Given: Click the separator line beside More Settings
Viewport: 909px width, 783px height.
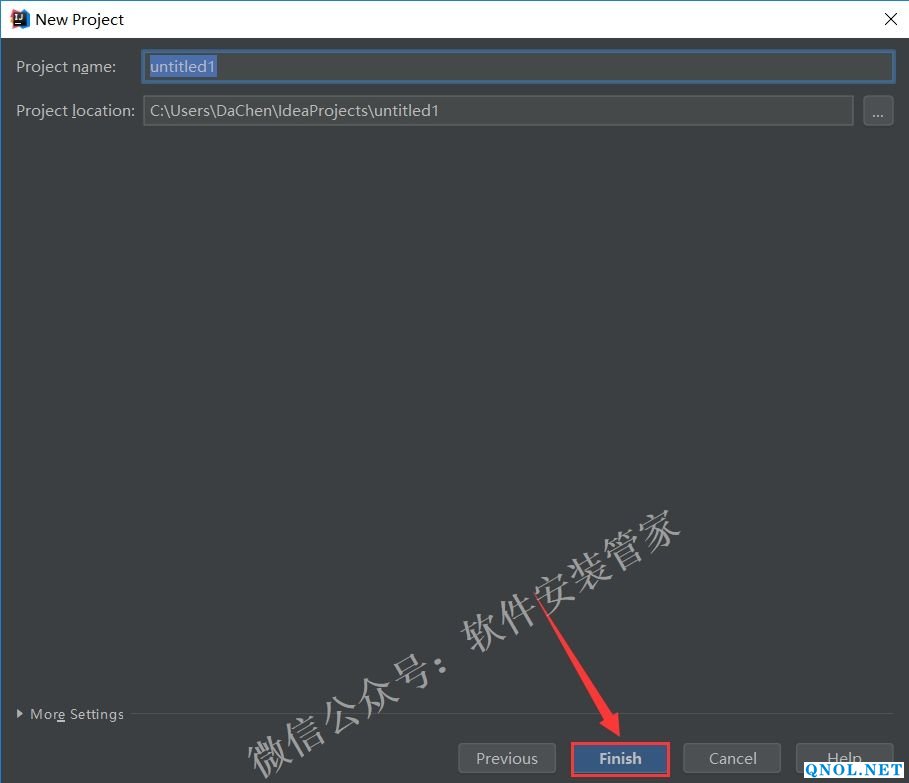Looking at the screenshot, I should (x=500, y=714).
